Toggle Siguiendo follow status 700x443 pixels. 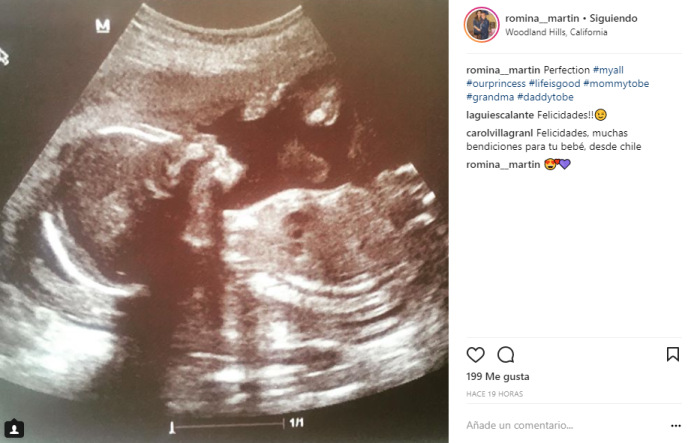coord(613,18)
